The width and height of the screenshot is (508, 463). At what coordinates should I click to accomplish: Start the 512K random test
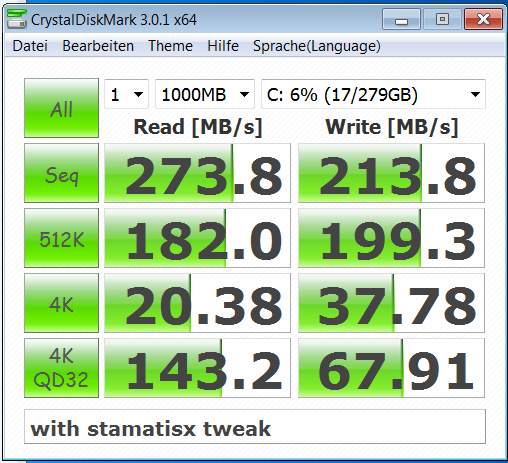pyautogui.click(x=61, y=238)
